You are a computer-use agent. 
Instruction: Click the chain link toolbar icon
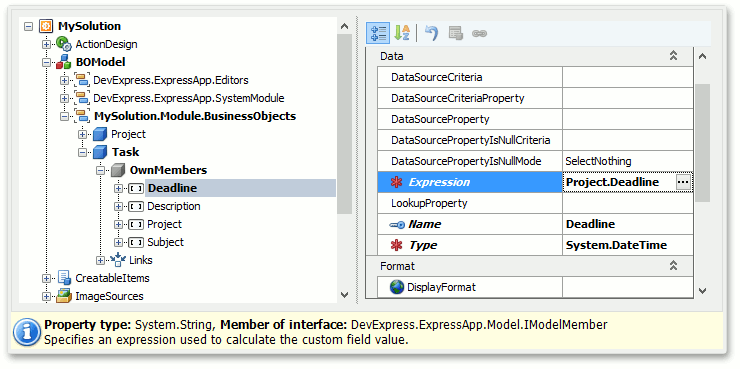pos(479,34)
